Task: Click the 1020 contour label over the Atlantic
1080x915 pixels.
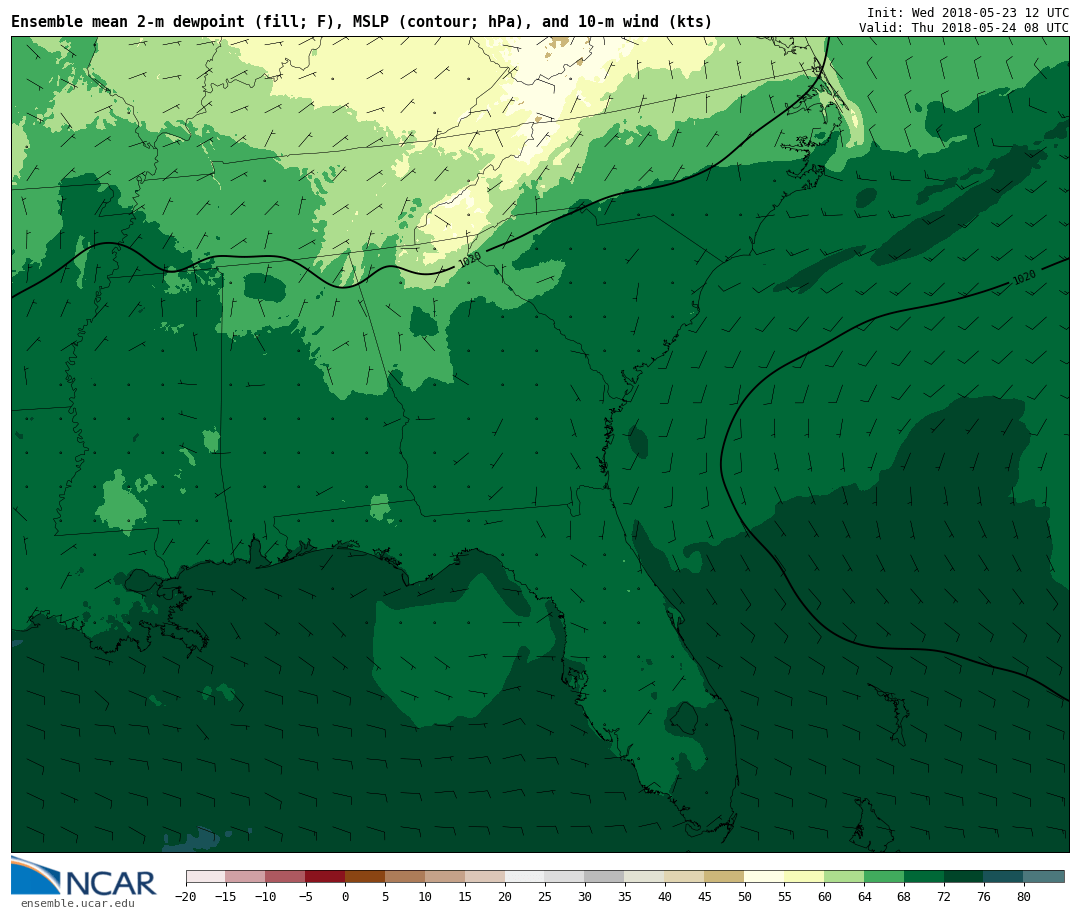Action: tap(1024, 277)
